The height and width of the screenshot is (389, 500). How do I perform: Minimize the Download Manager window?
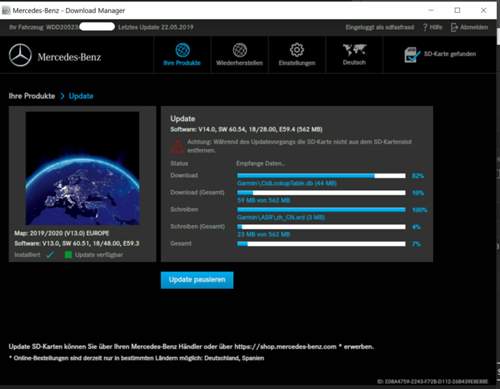click(x=431, y=10)
